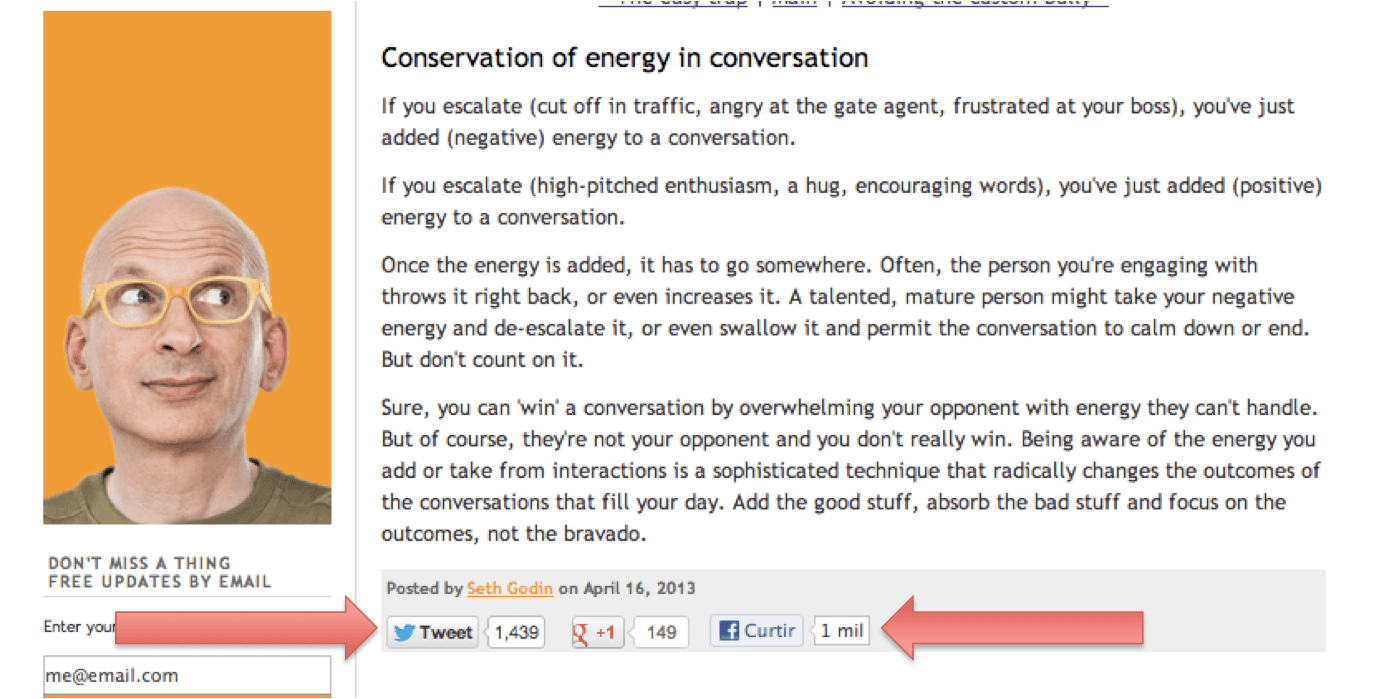The height and width of the screenshot is (699, 1399).
Task: Click the 1 mil Facebook likes count
Action: click(842, 631)
